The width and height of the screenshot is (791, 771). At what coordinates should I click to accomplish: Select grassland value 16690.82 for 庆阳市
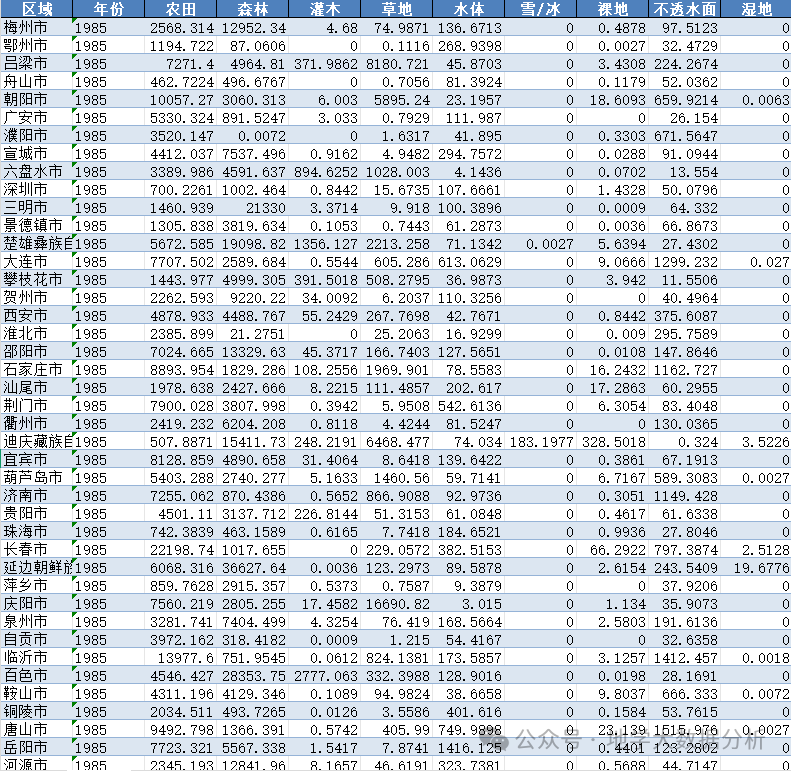tap(397, 604)
